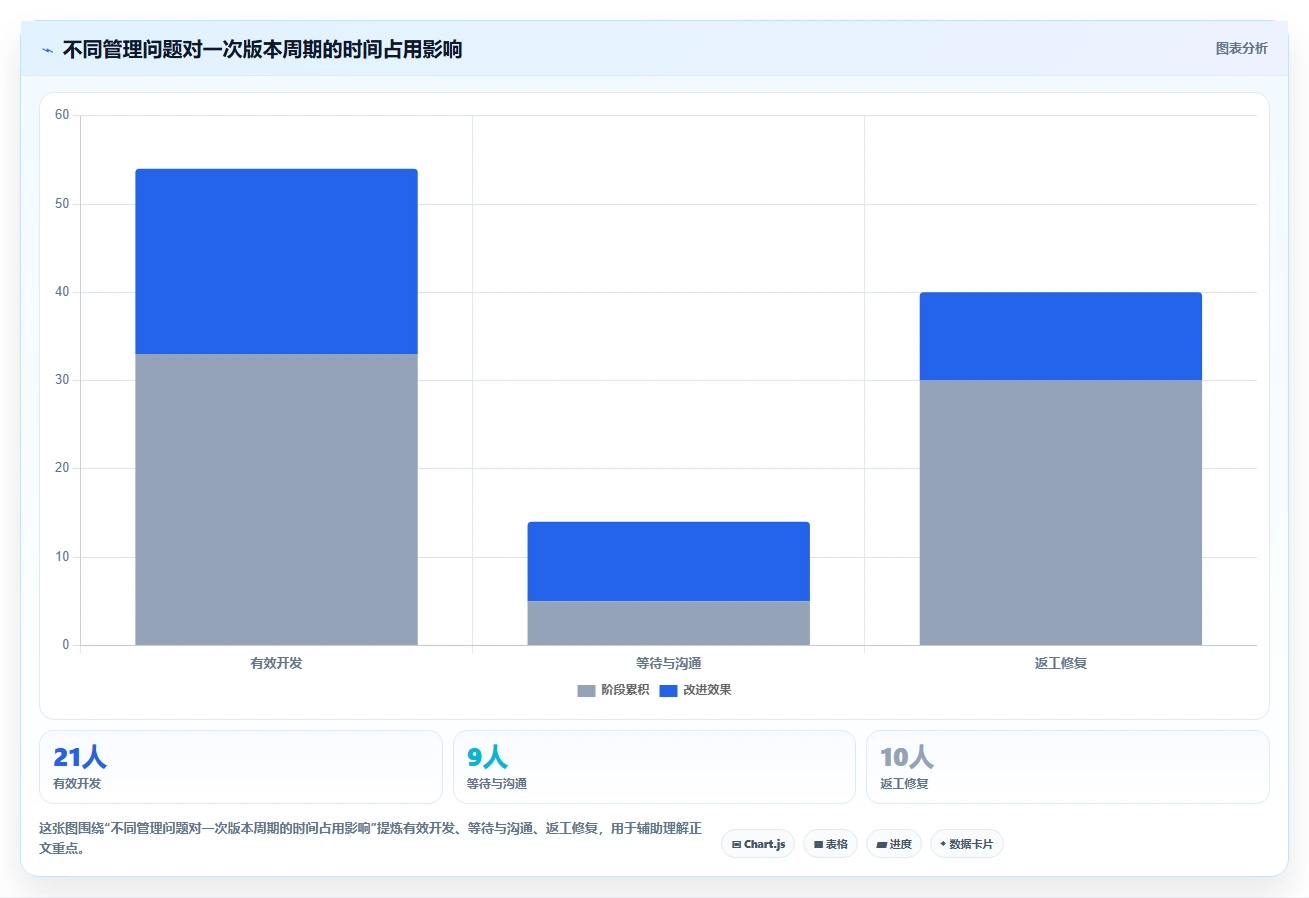Viewport: 1309px width, 898px height.
Task: Select the gray segment of the 返工修复 bar
Action: pos(1060,512)
